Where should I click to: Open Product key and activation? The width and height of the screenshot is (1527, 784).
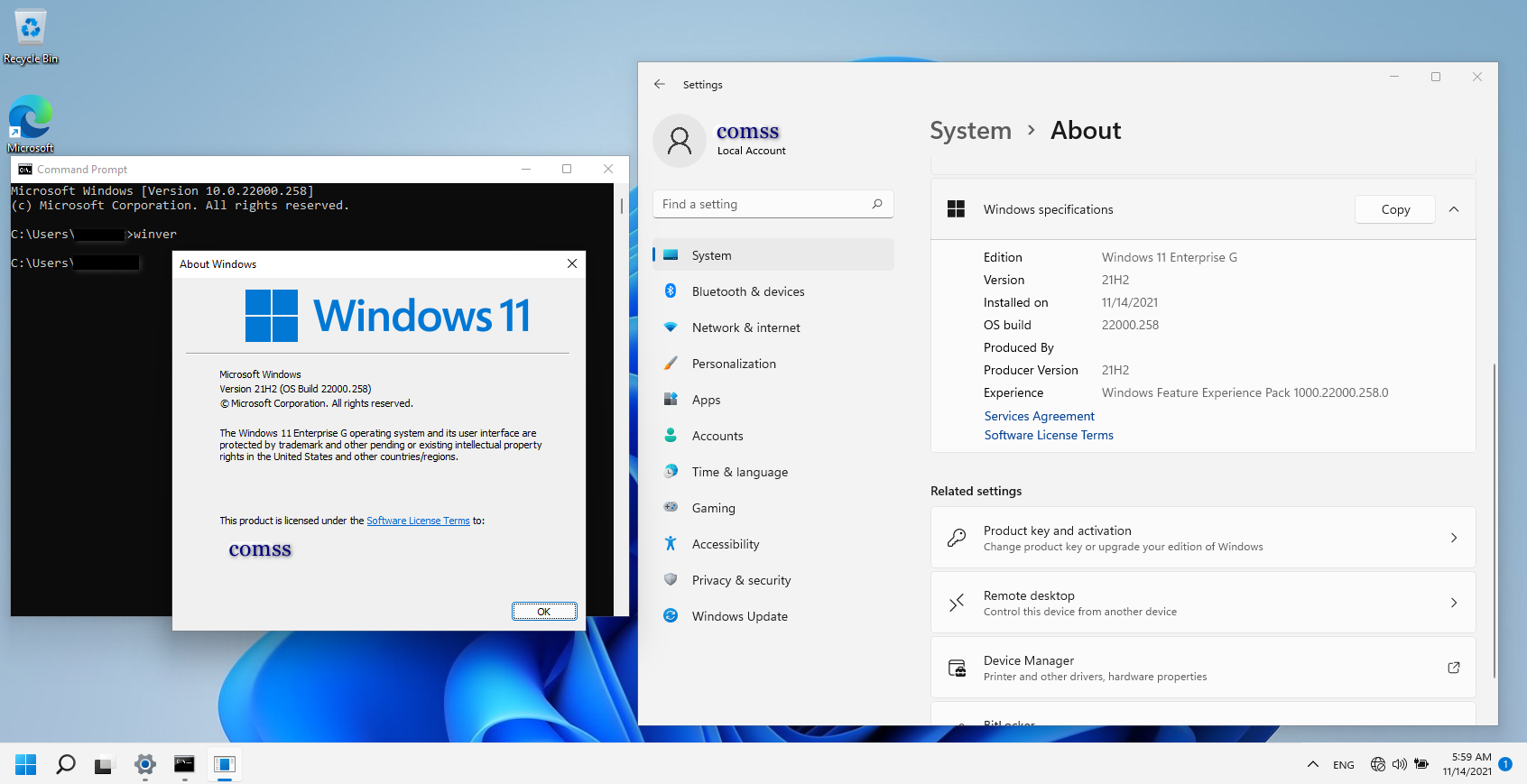(x=1203, y=538)
